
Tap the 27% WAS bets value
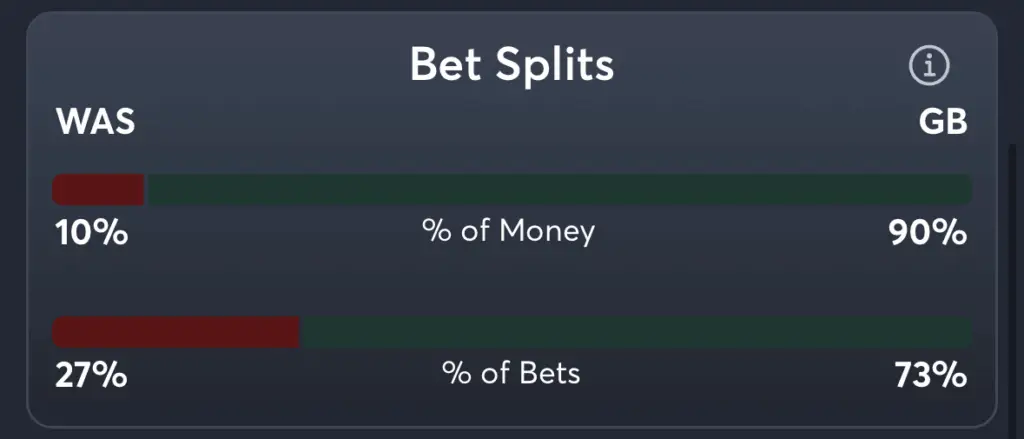coord(91,376)
